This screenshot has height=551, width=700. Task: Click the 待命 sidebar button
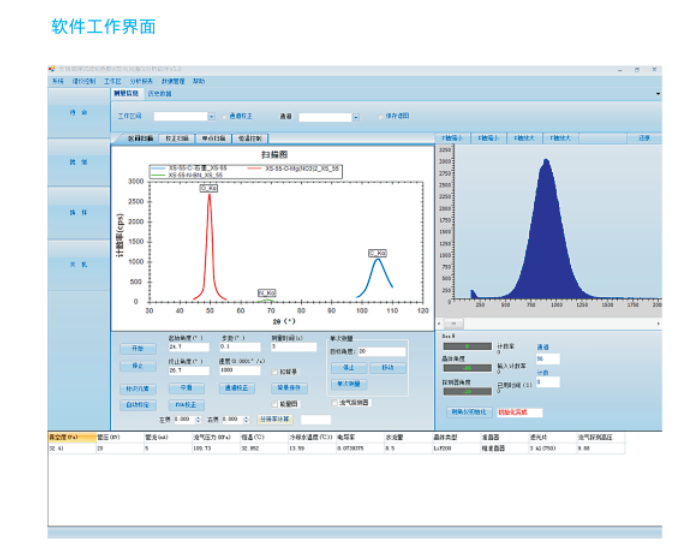coord(79,113)
